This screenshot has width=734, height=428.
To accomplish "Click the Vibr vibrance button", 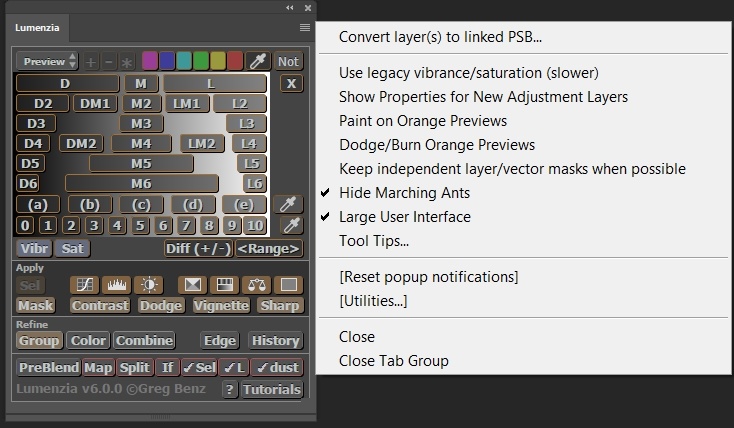I will coord(34,248).
